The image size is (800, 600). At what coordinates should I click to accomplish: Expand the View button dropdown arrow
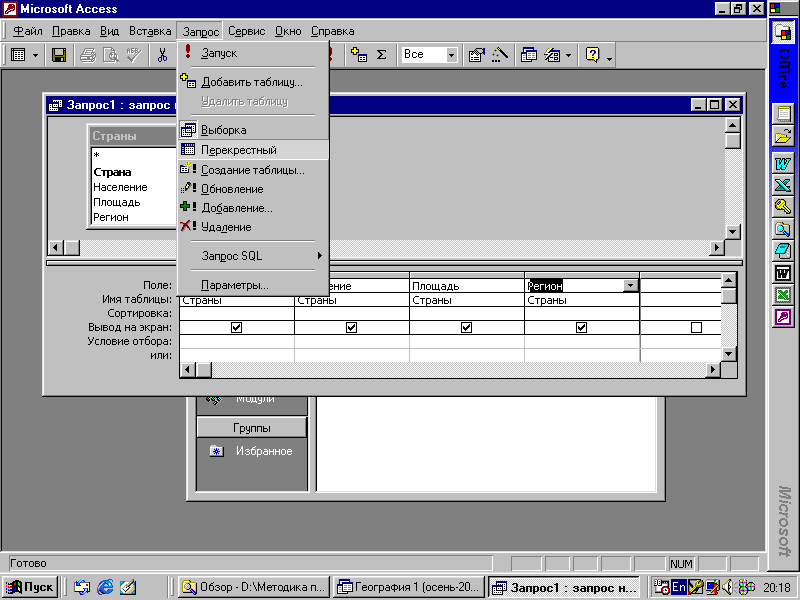(x=35, y=55)
